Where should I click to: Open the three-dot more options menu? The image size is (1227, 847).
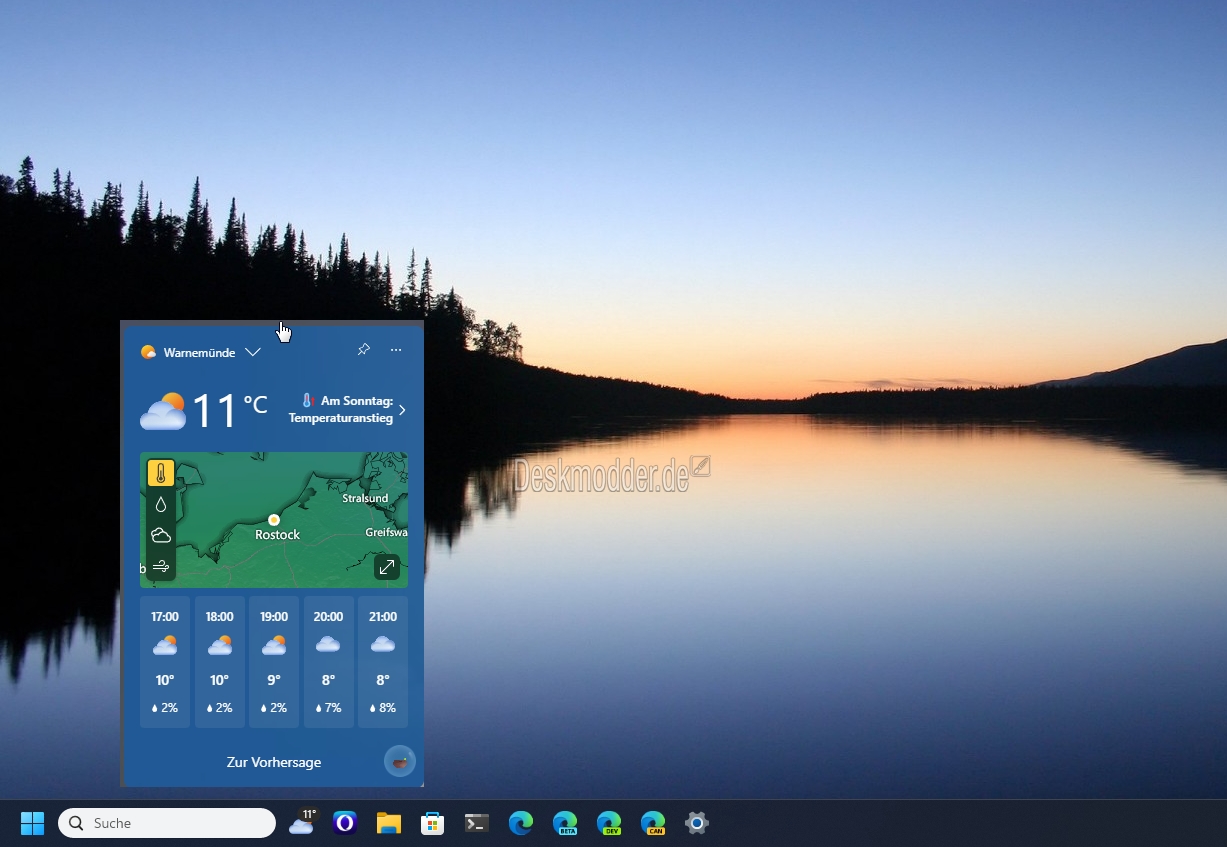click(396, 350)
